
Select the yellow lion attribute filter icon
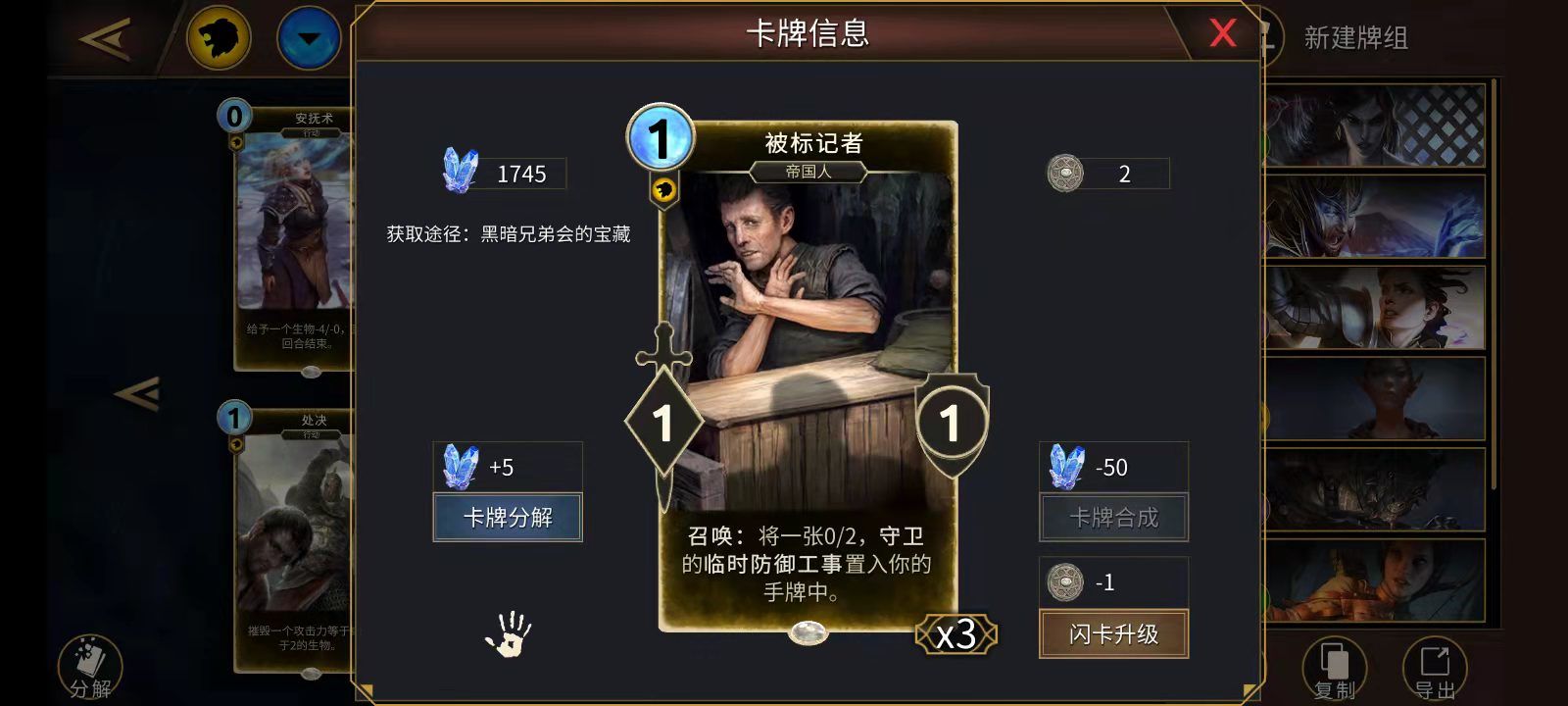[x=220, y=38]
